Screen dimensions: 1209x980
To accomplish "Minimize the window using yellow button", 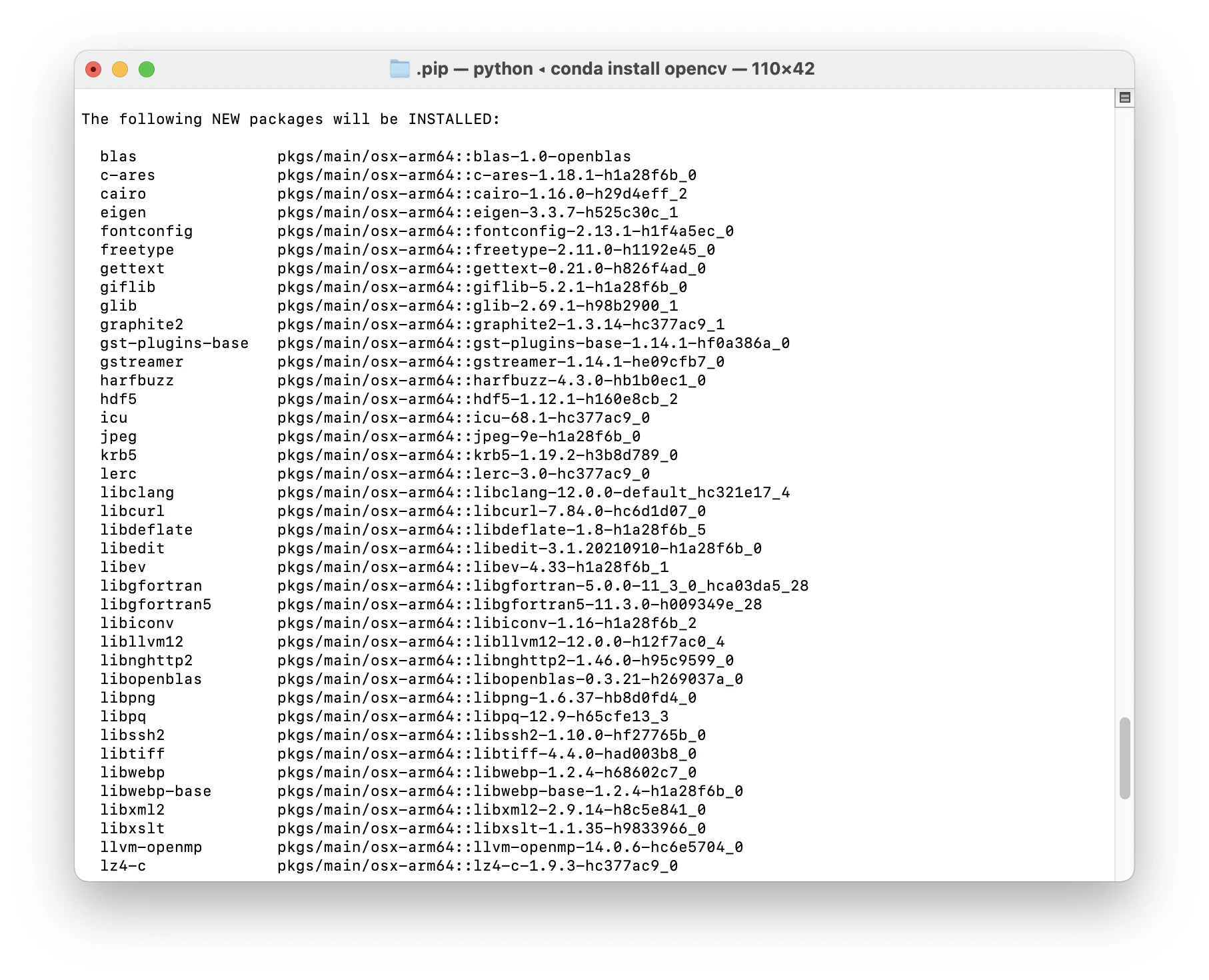I will point(120,69).
